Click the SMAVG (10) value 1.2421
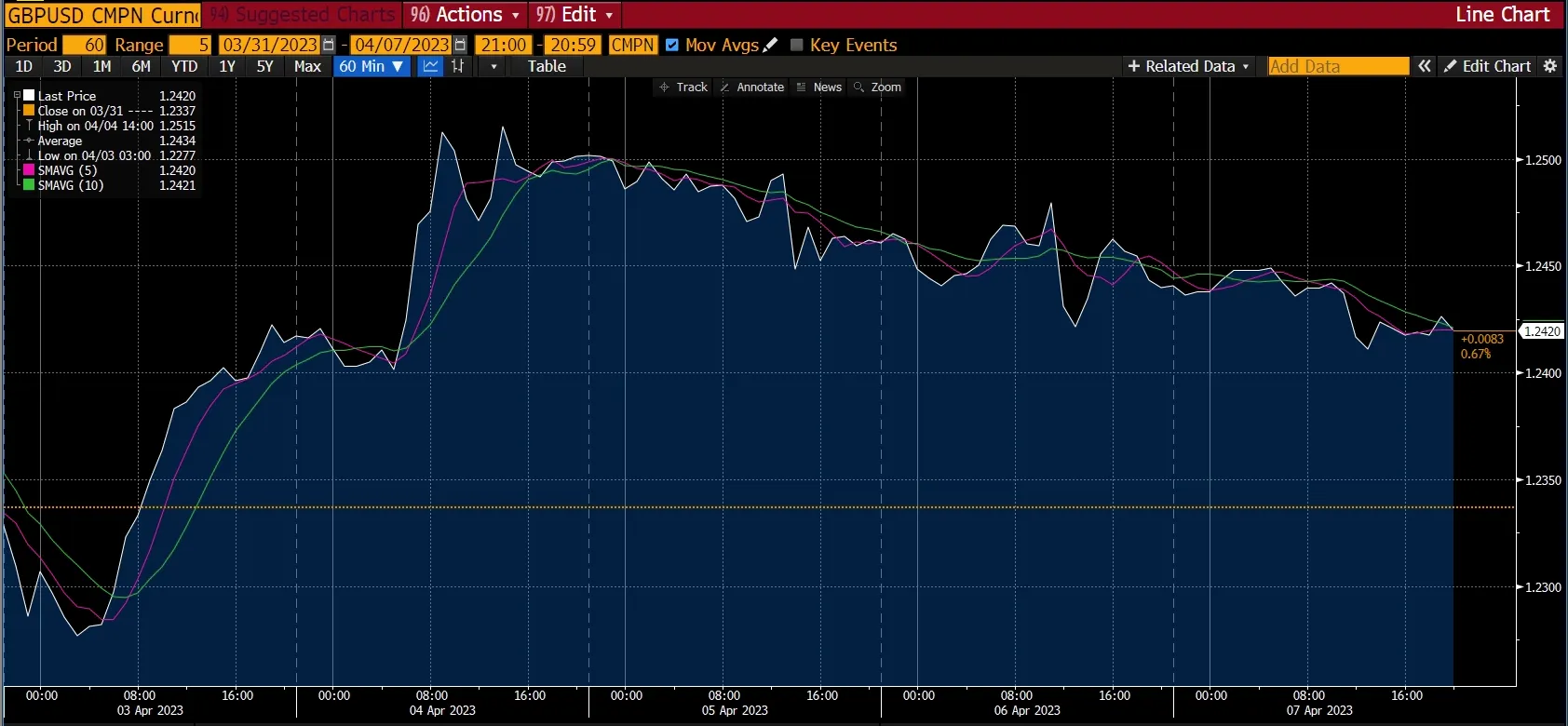The image size is (1568, 726). pyautogui.click(x=177, y=185)
